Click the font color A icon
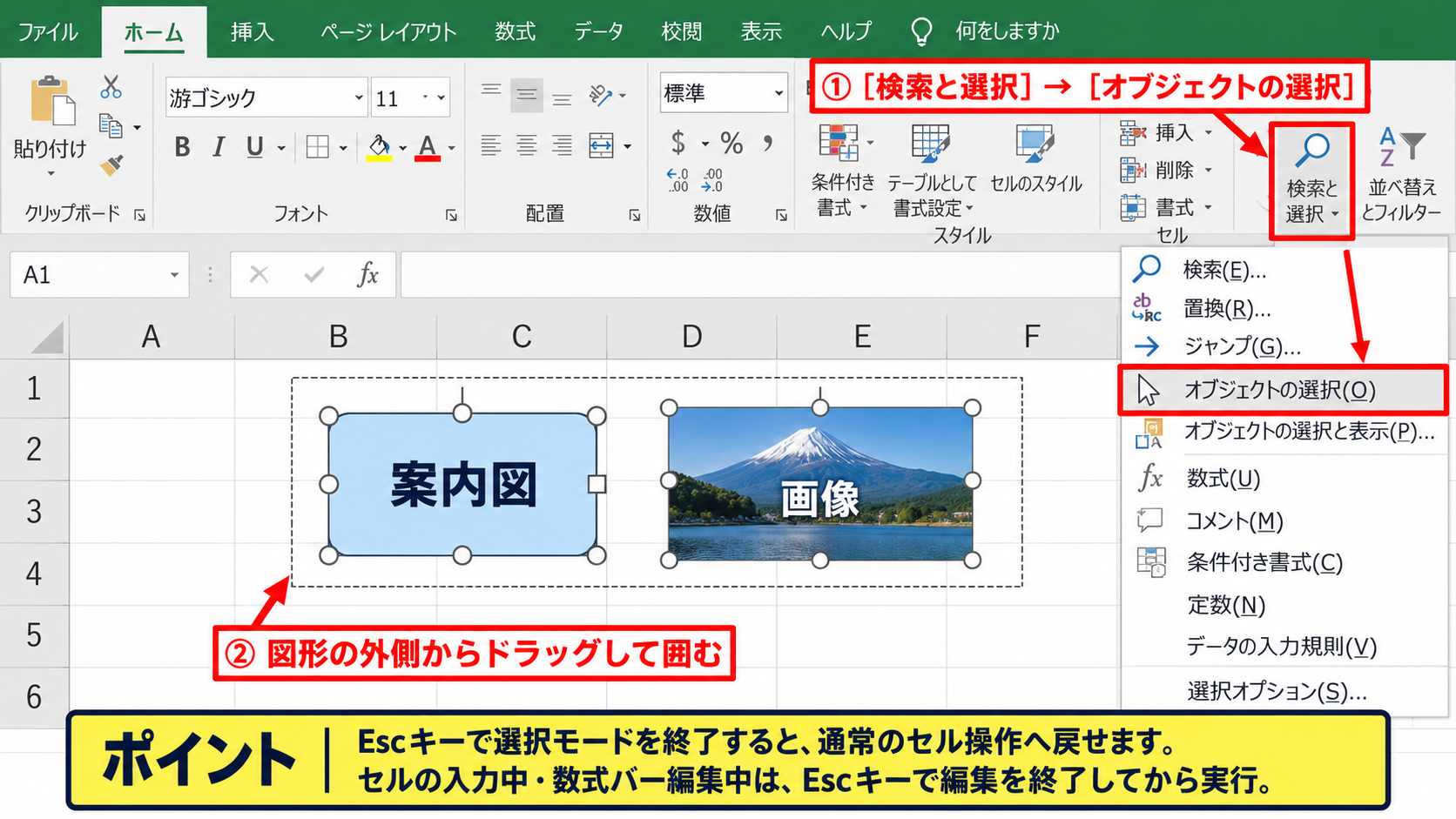Image resolution: width=1456 pixels, height=819 pixels. click(x=428, y=147)
